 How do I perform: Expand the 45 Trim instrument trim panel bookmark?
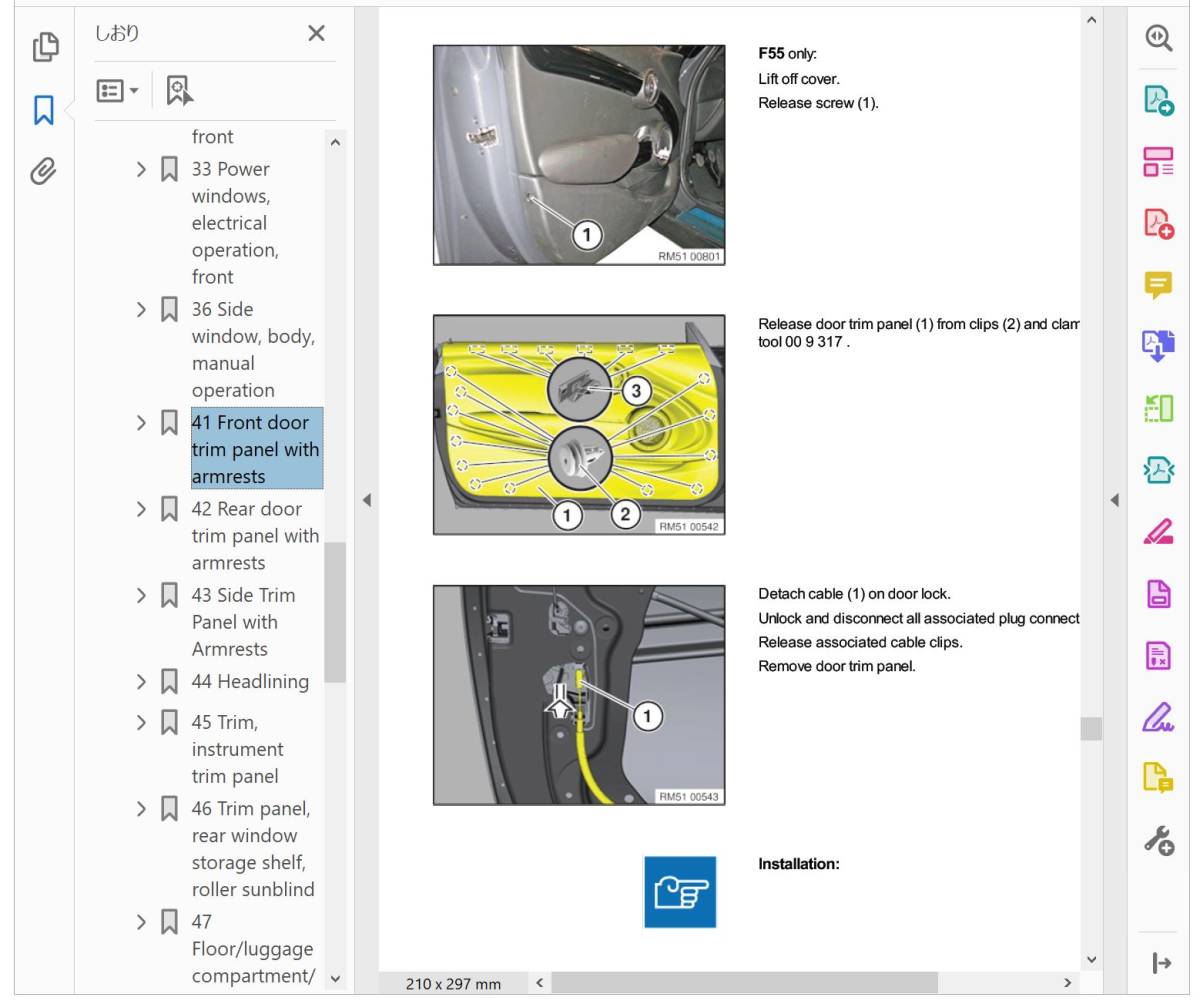(x=141, y=722)
